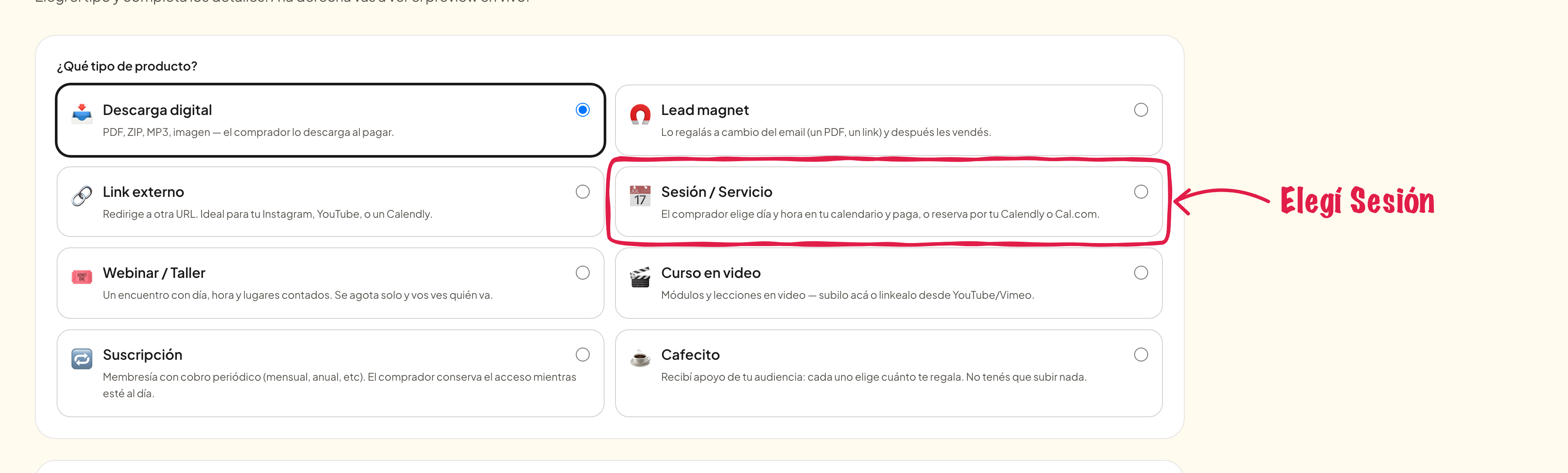
Task: Click the clapperboard Curso en video icon
Action: click(640, 277)
